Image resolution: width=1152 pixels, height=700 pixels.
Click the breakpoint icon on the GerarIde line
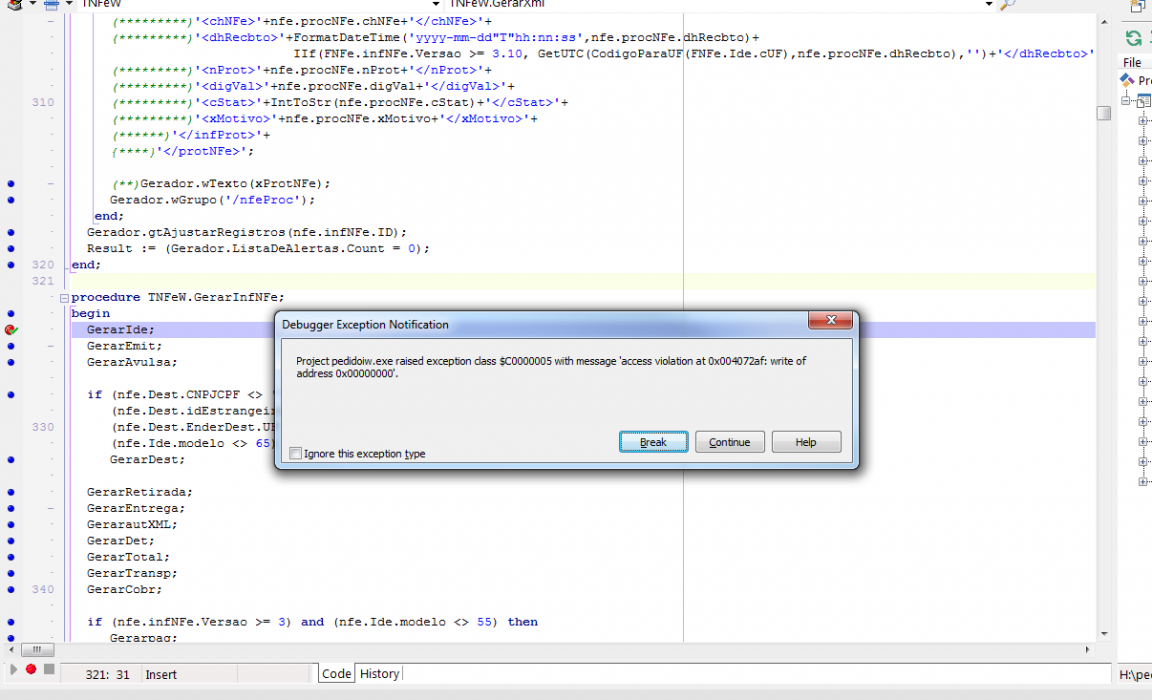pos(11,330)
